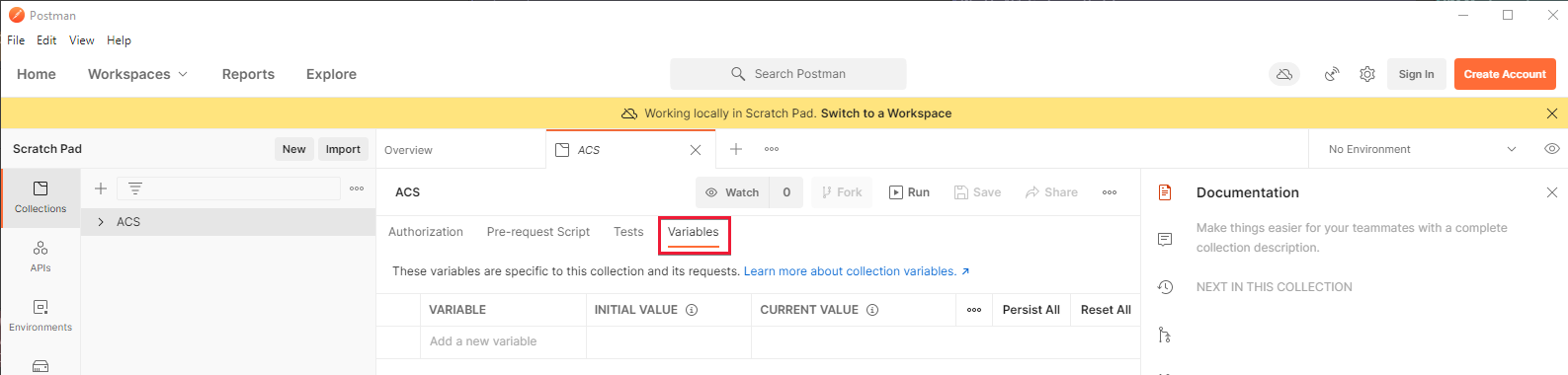Create new collection with plus icon
Screen dimensions: 1568x375
pos(100,188)
